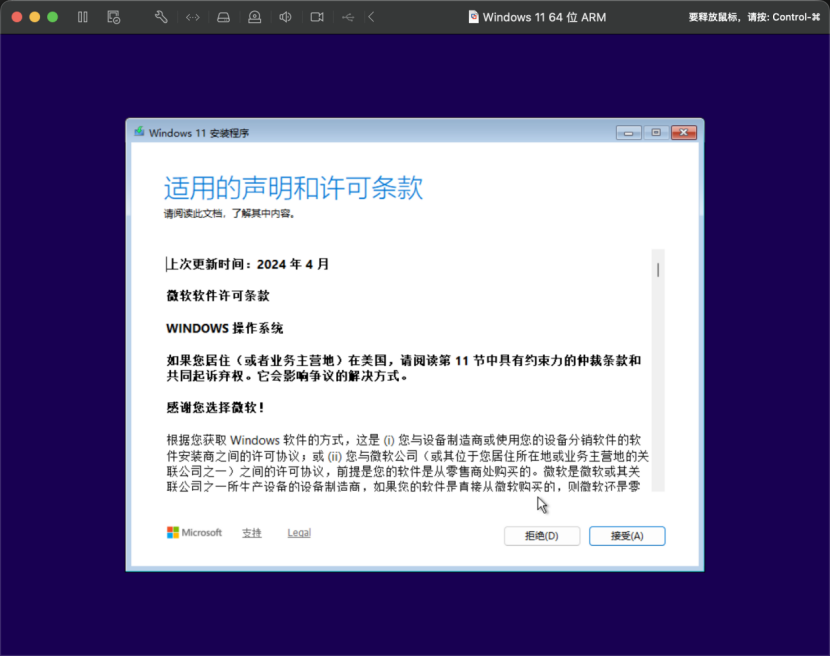Click the macOS yellow minimize button
Viewport: 830px width, 656px height.
(35, 17)
